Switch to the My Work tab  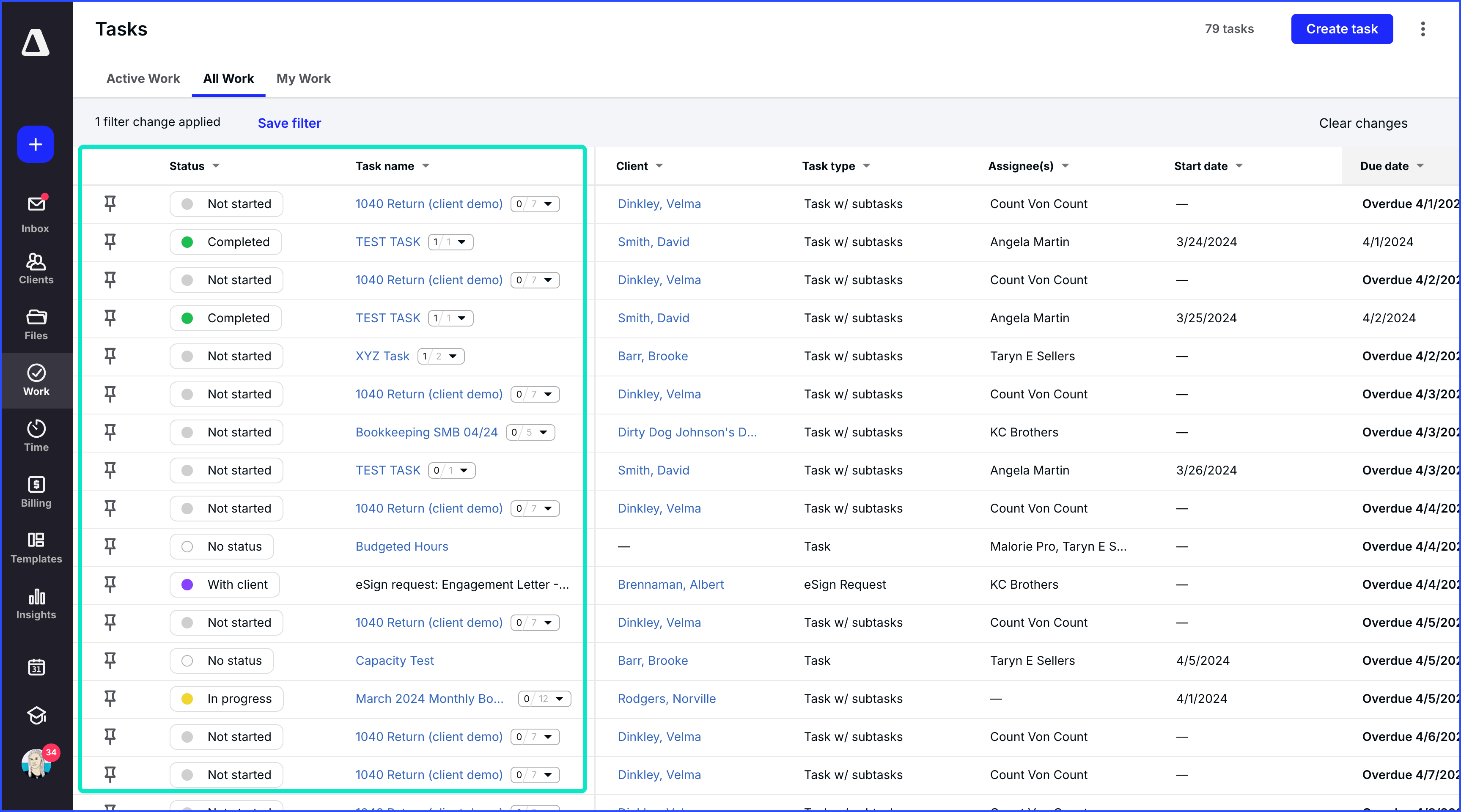tap(303, 79)
